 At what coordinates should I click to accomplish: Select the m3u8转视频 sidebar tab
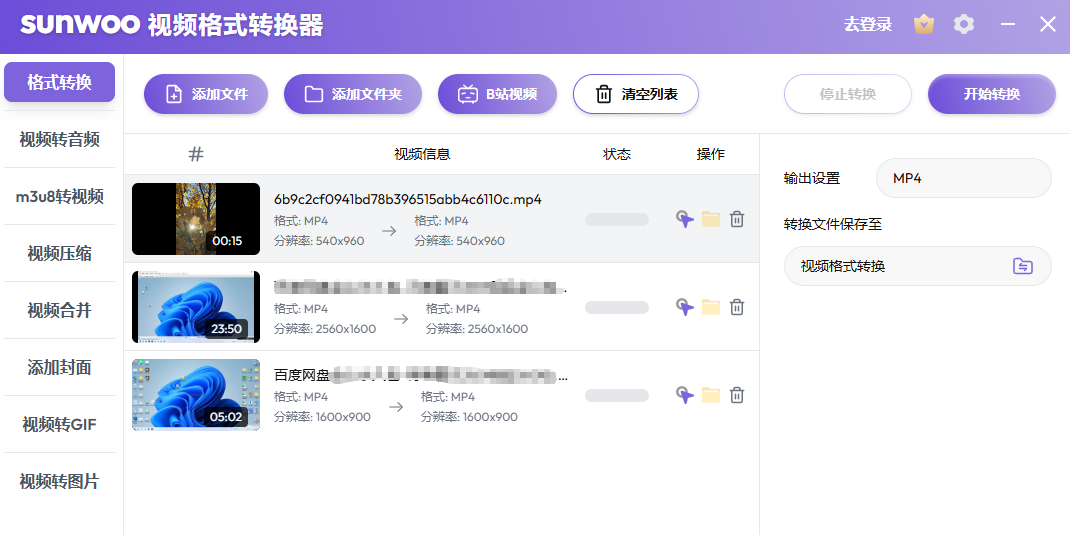click(60, 196)
